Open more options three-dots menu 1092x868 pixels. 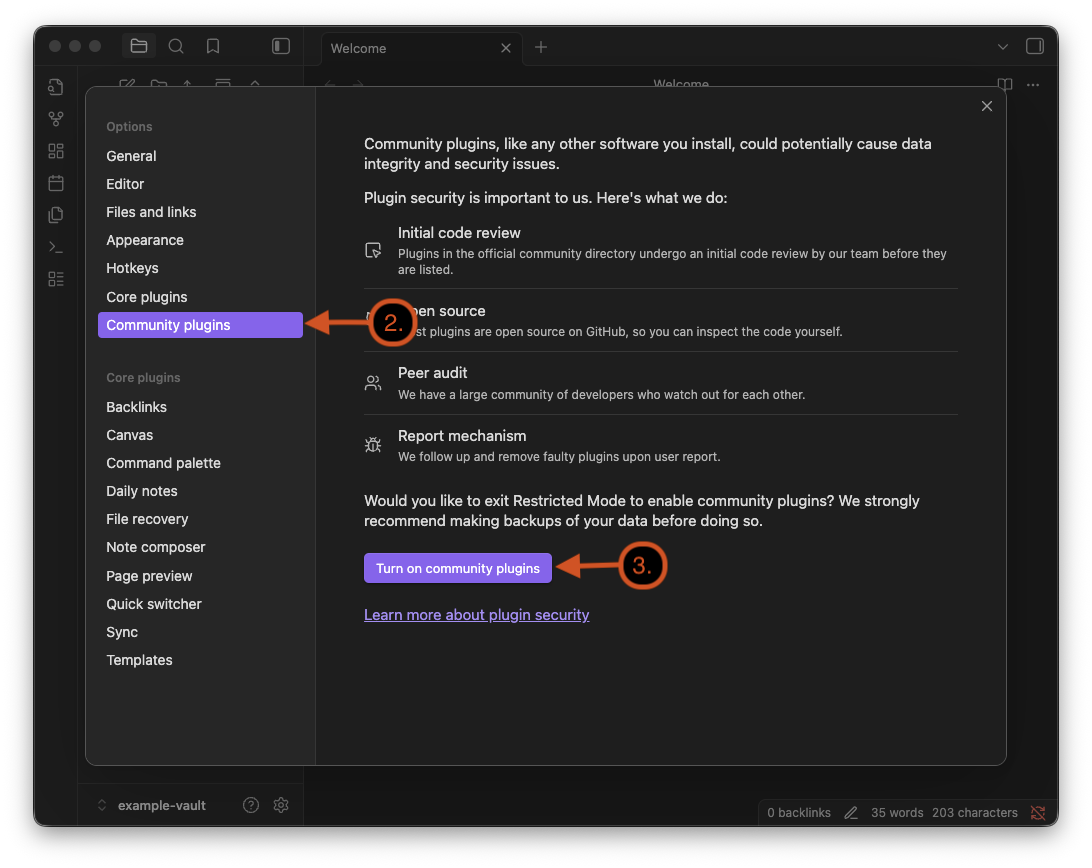1033,84
